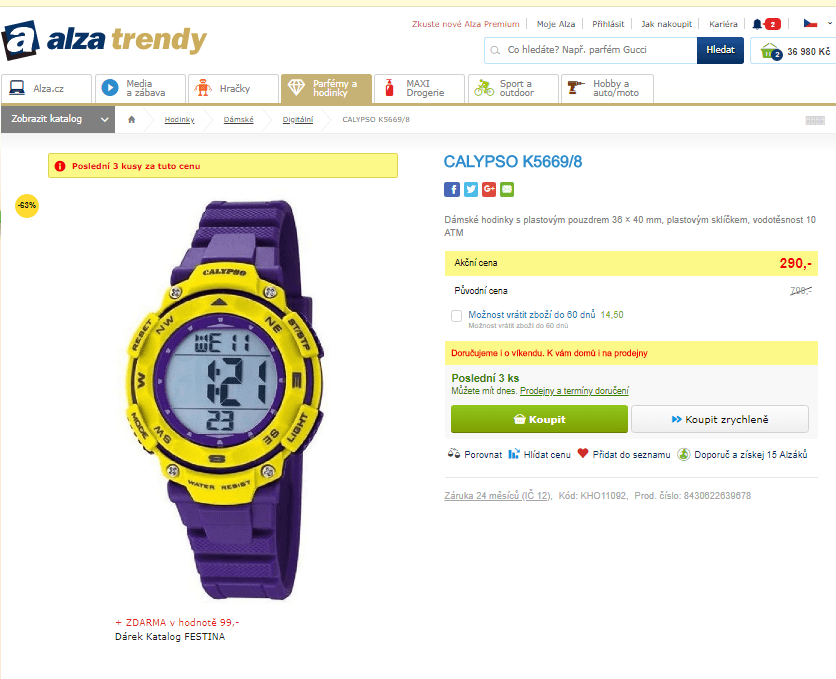Screen dimensions: 836x679
Task: Share via Google Plus icon
Action: [489, 189]
